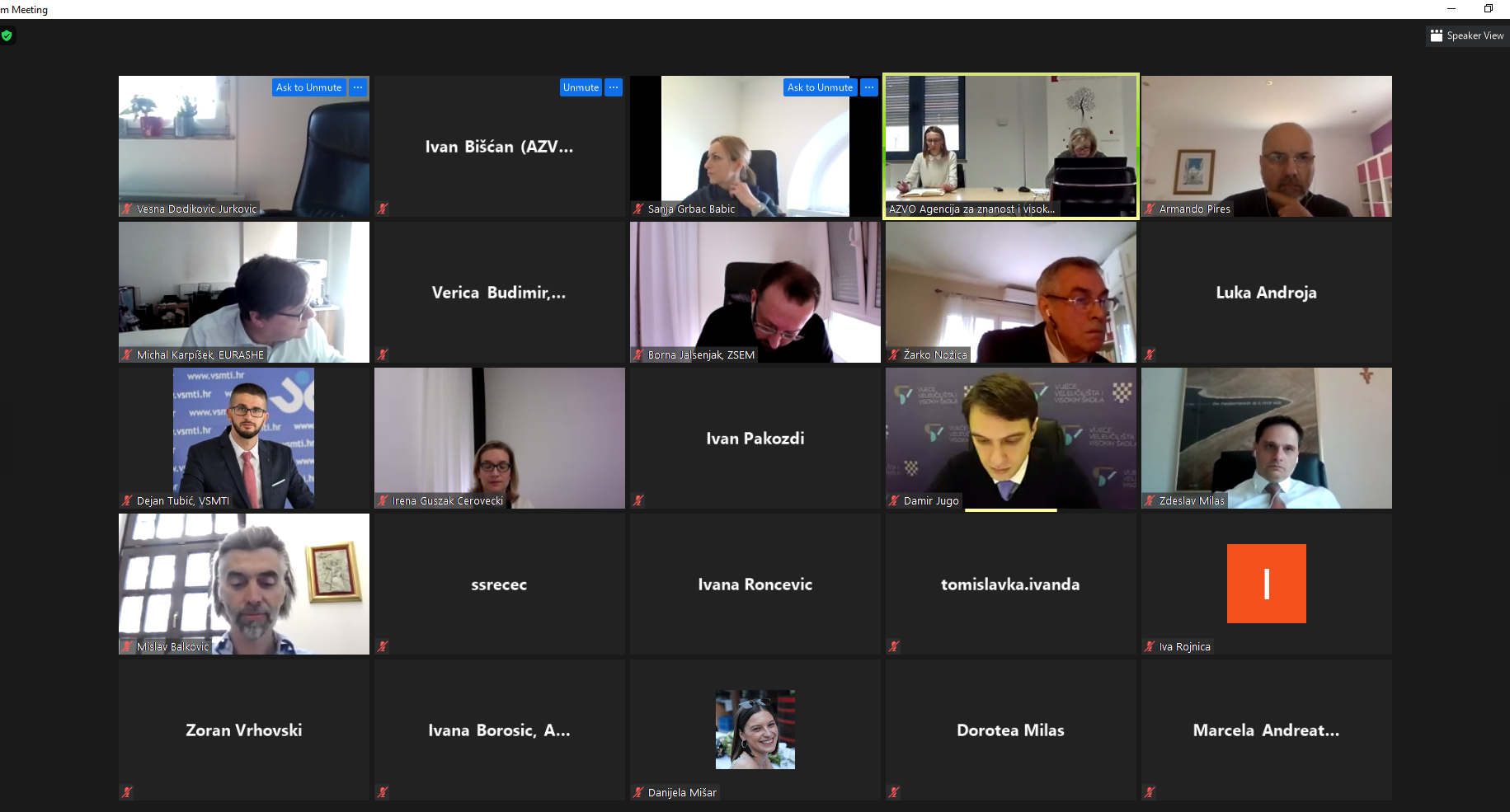This screenshot has width=1510, height=812.
Task: Click muted mic icon on ssrecec tile
Action: click(x=383, y=646)
